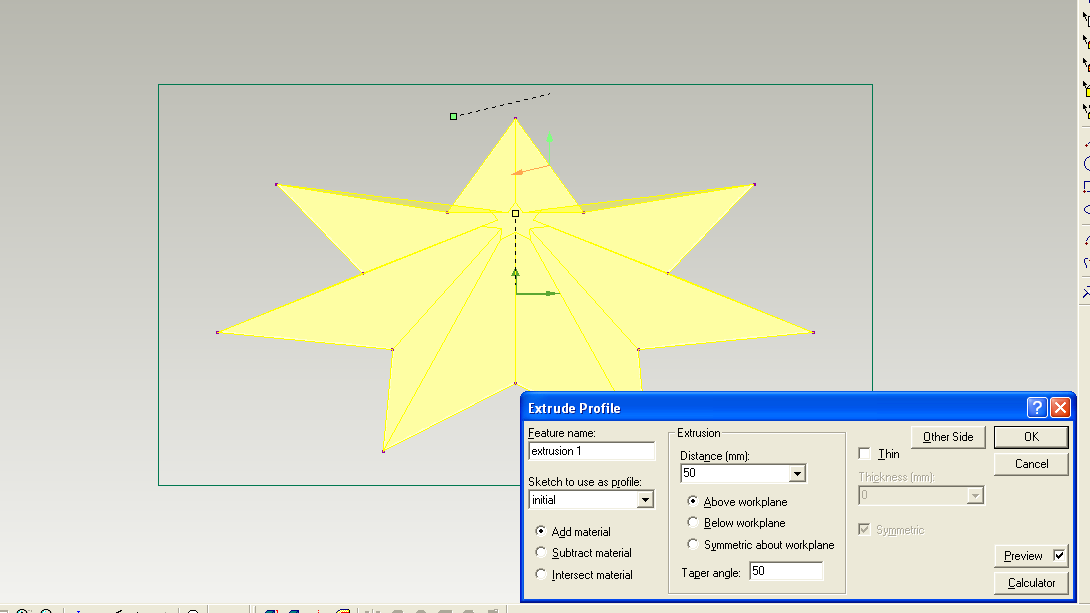
Task: Click the 'Sketch to use as profile:' label
Action: click(x=585, y=482)
